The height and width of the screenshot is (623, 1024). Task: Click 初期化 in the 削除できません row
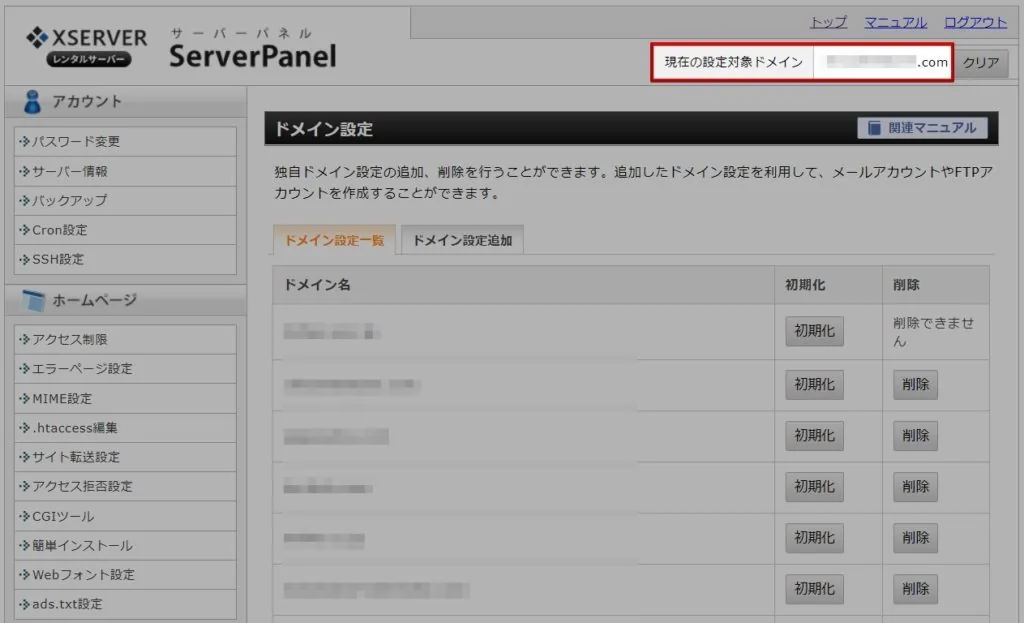point(814,331)
